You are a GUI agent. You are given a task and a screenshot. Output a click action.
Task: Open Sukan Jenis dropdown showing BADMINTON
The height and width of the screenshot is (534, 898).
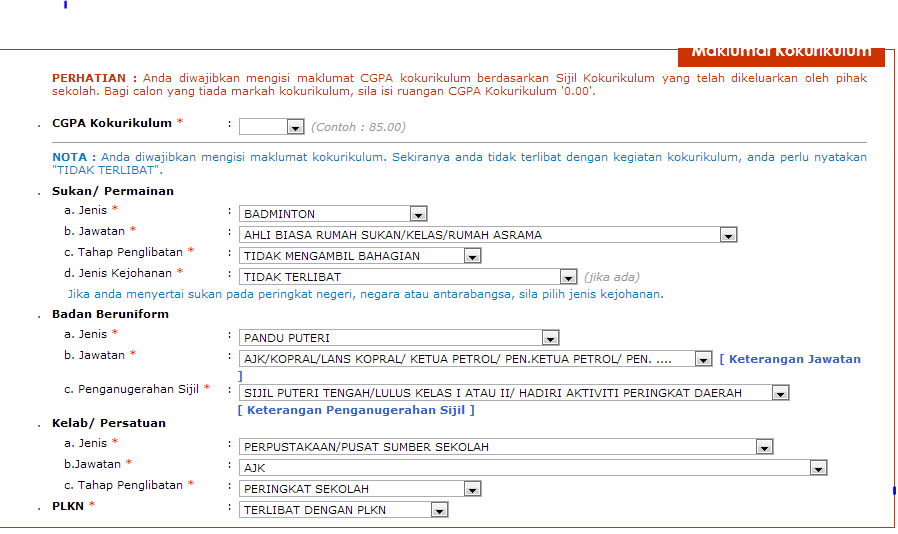coord(333,214)
